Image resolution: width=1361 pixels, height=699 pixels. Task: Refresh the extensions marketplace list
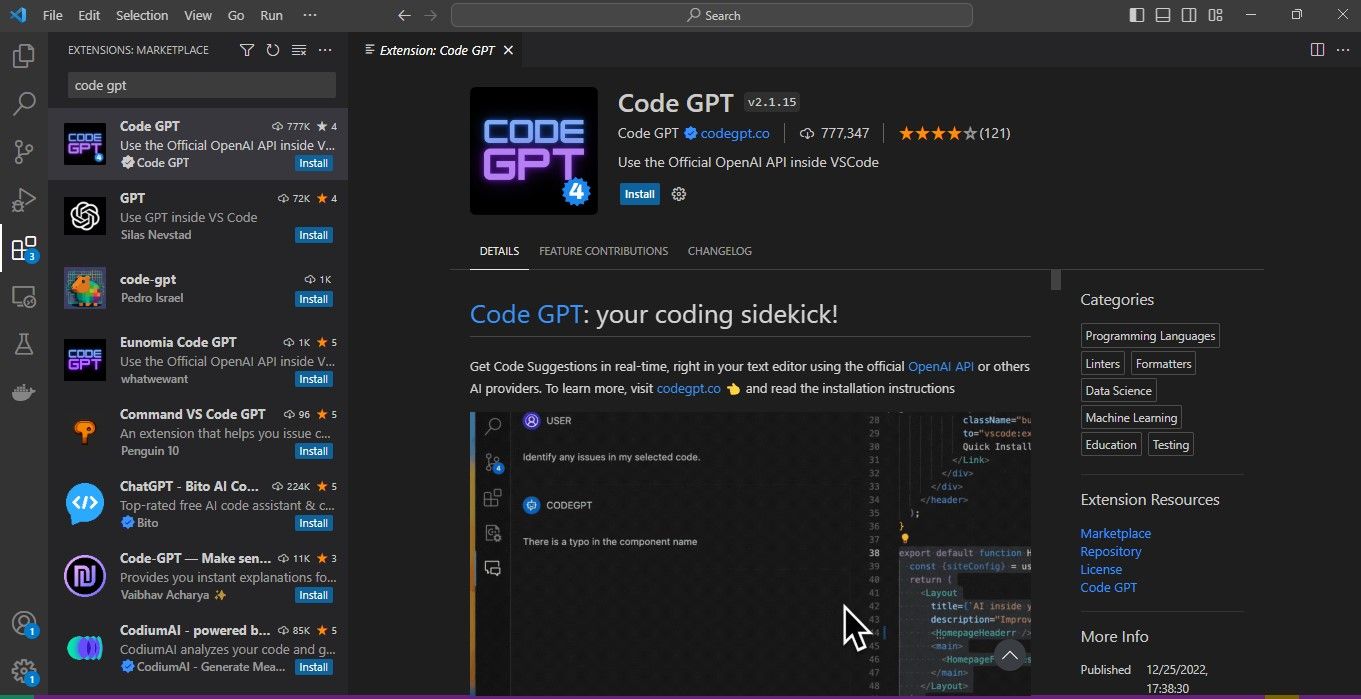tap(272, 49)
